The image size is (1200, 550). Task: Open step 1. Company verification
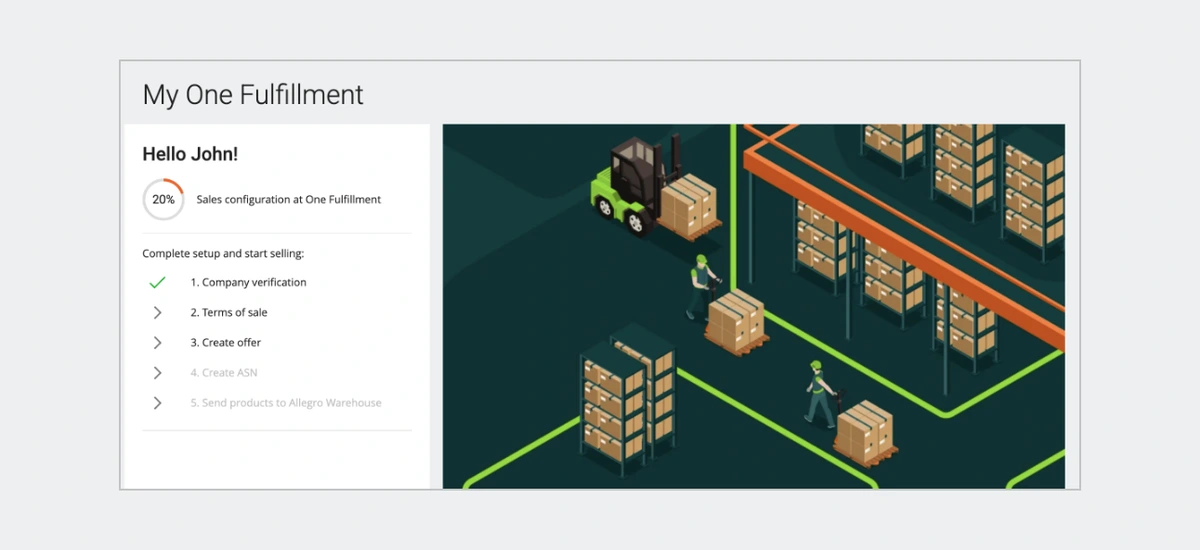pos(248,283)
